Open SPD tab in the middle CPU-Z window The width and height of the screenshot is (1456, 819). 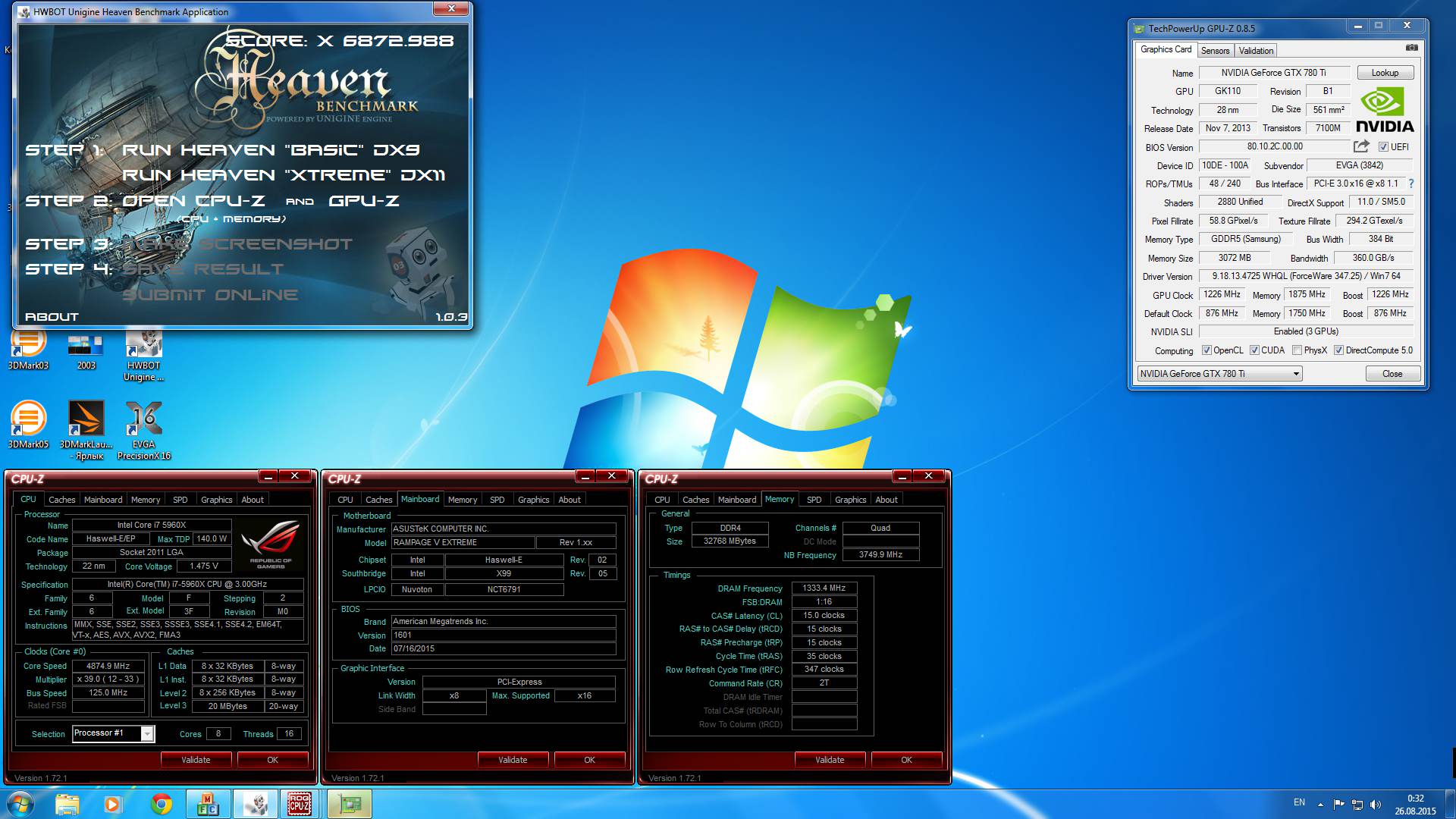(x=497, y=500)
